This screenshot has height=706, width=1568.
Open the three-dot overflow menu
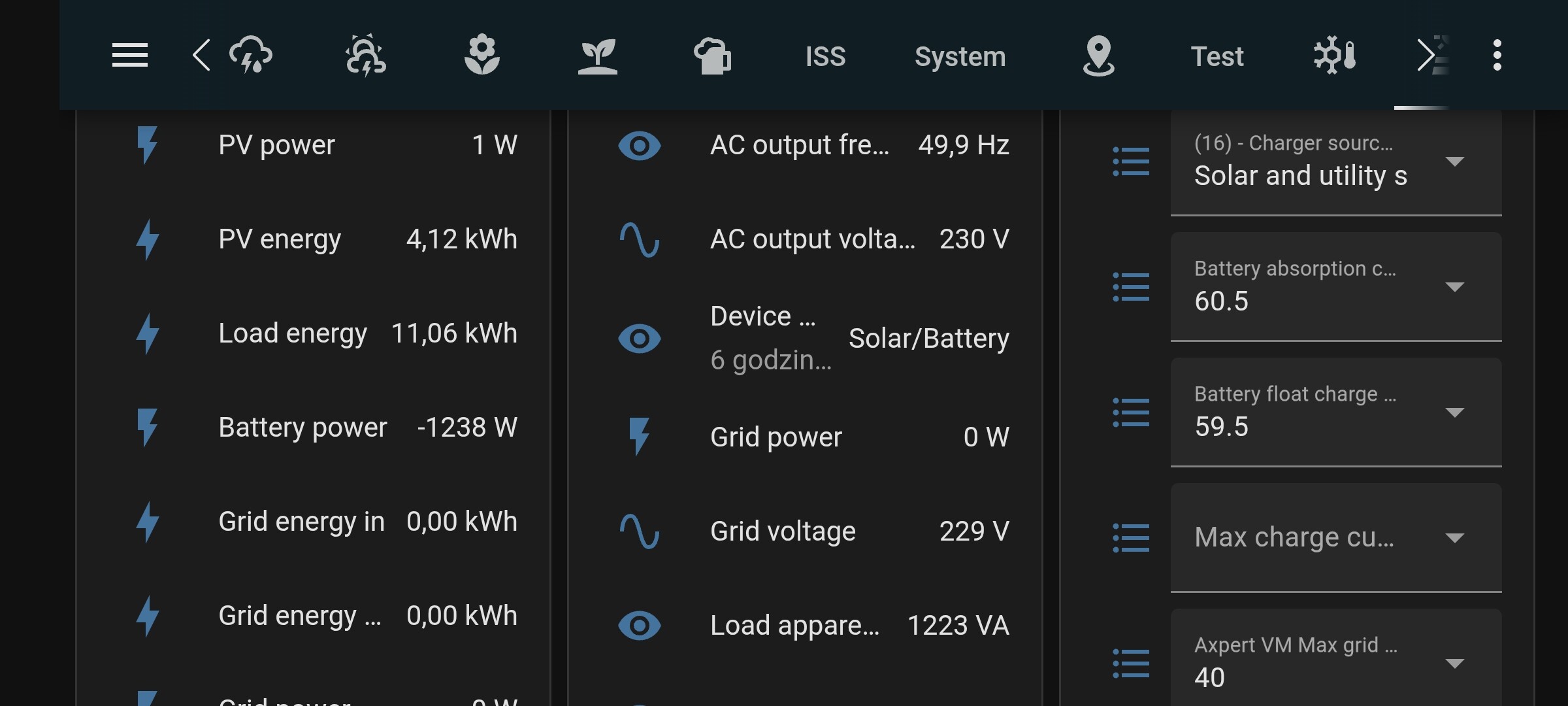[1497, 56]
